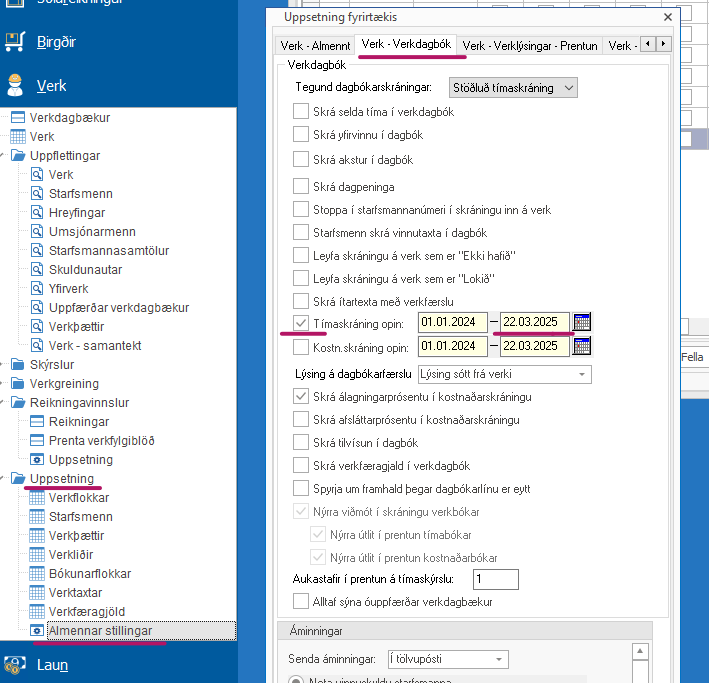Click the Verk person icon in sidebar
This screenshot has height=683, width=709.
(15, 86)
